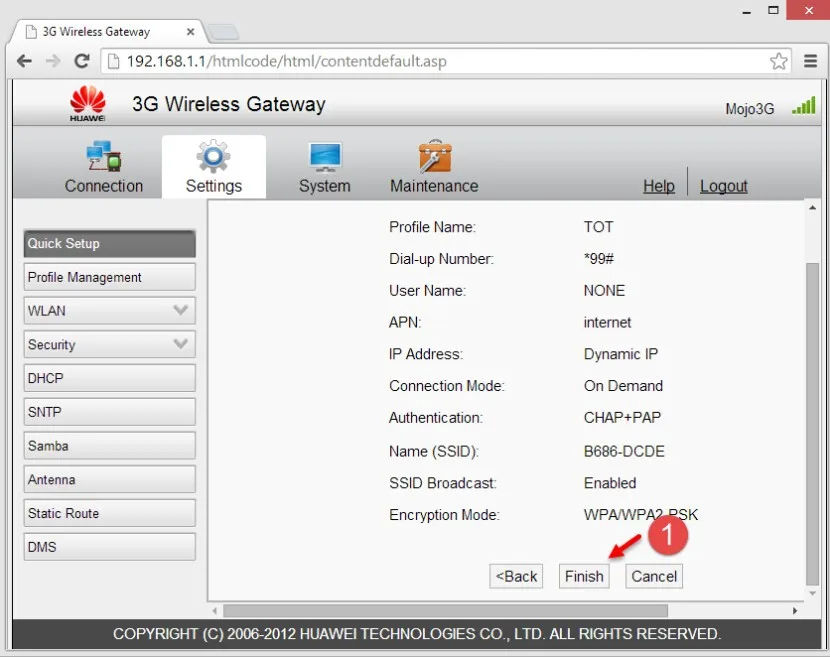The height and width of the screenshot is (657, 830).
Task: Click the System monitor icon
Action: tap(325, 157)
